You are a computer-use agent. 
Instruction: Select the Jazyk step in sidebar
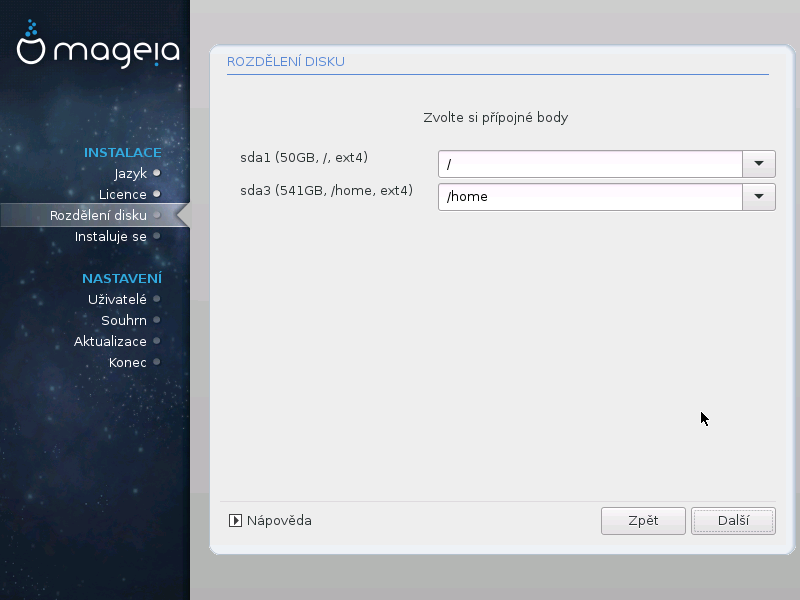[x=131, y=174]
